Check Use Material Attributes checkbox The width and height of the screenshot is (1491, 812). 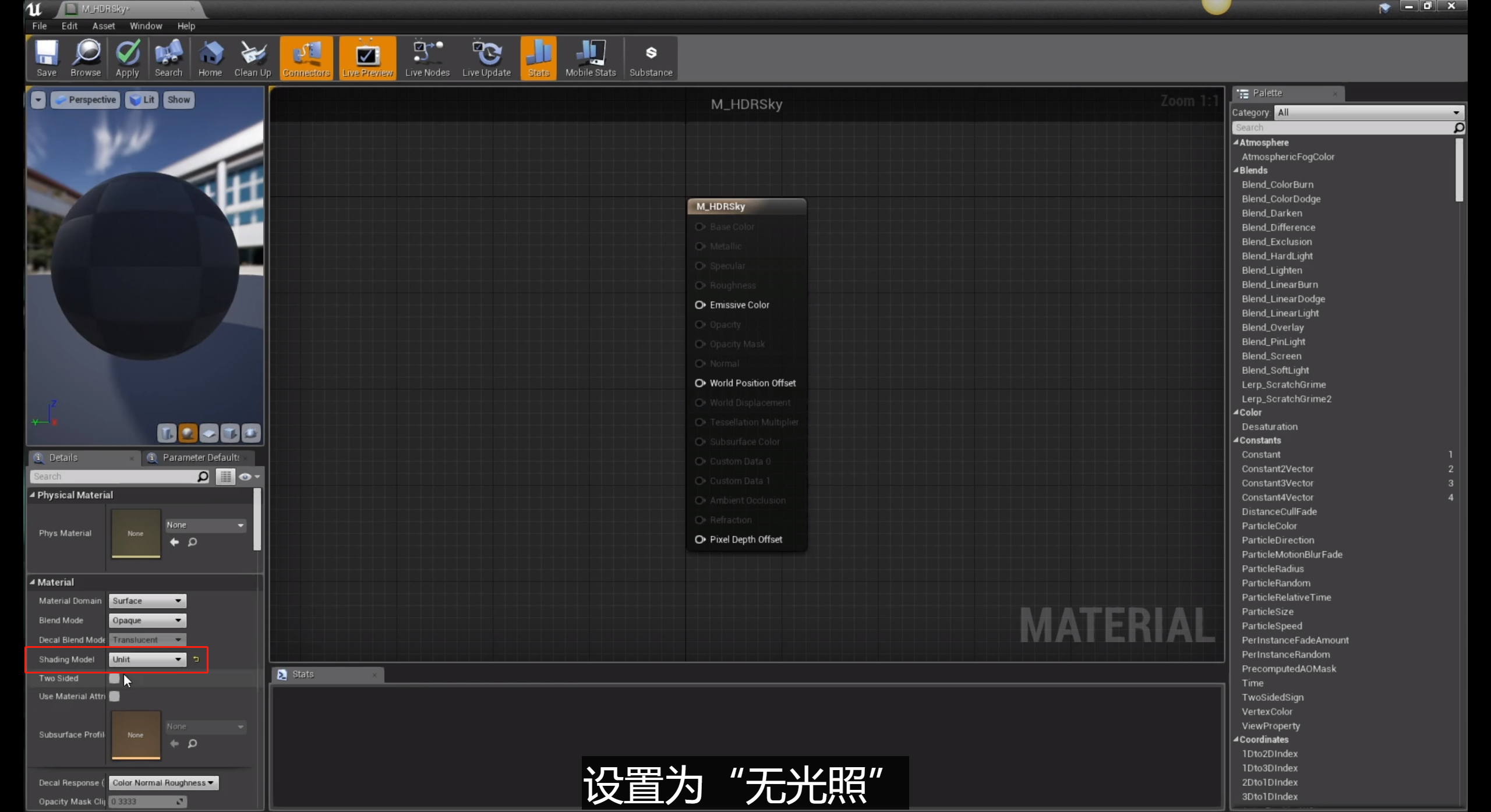point(115,696)
